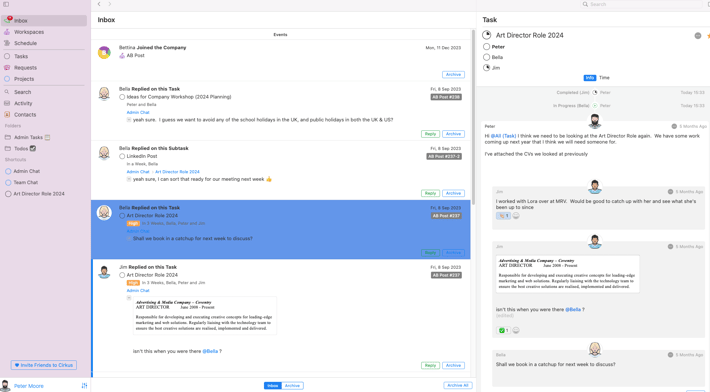Click the top Search field
Screen dimensions: 710x392
(641, 4)
